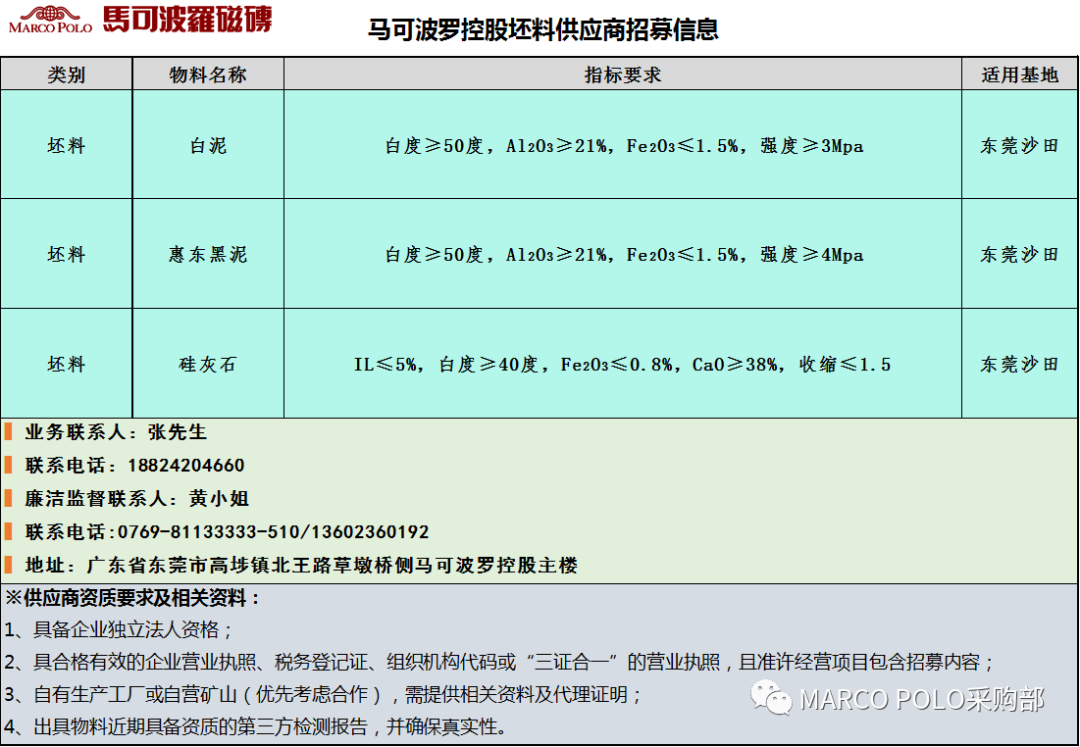Click the 适用基地 column header
Viewport: 1080px width, 747px height.
(1019, 74)
